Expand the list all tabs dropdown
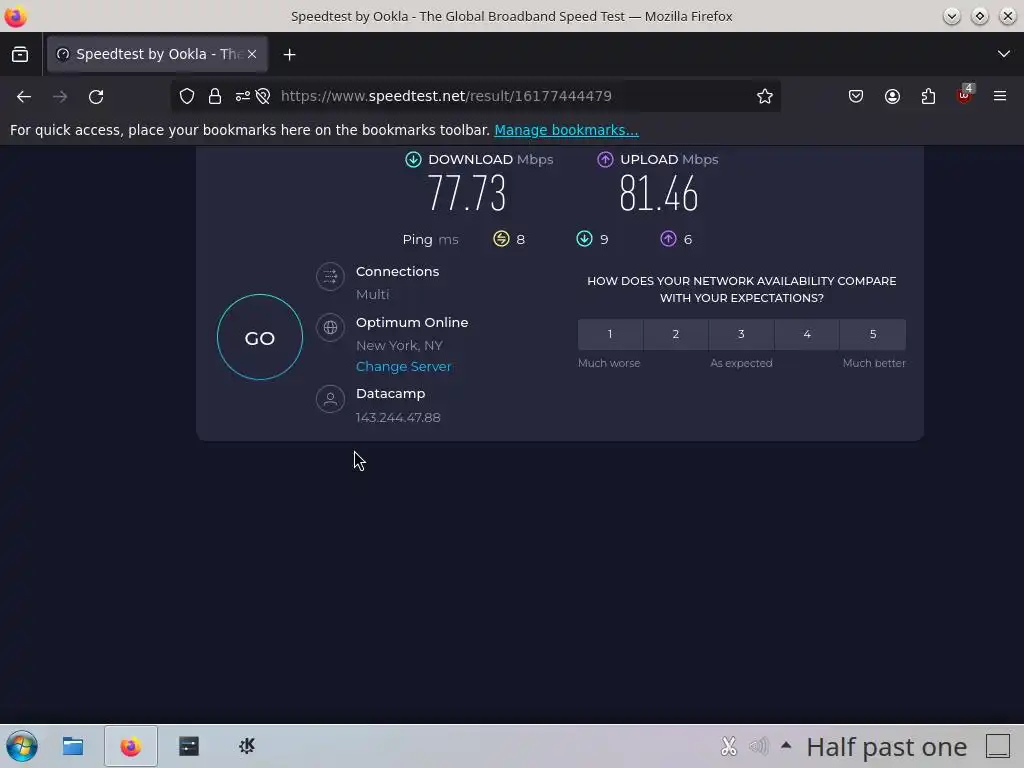 (1004, 54)
